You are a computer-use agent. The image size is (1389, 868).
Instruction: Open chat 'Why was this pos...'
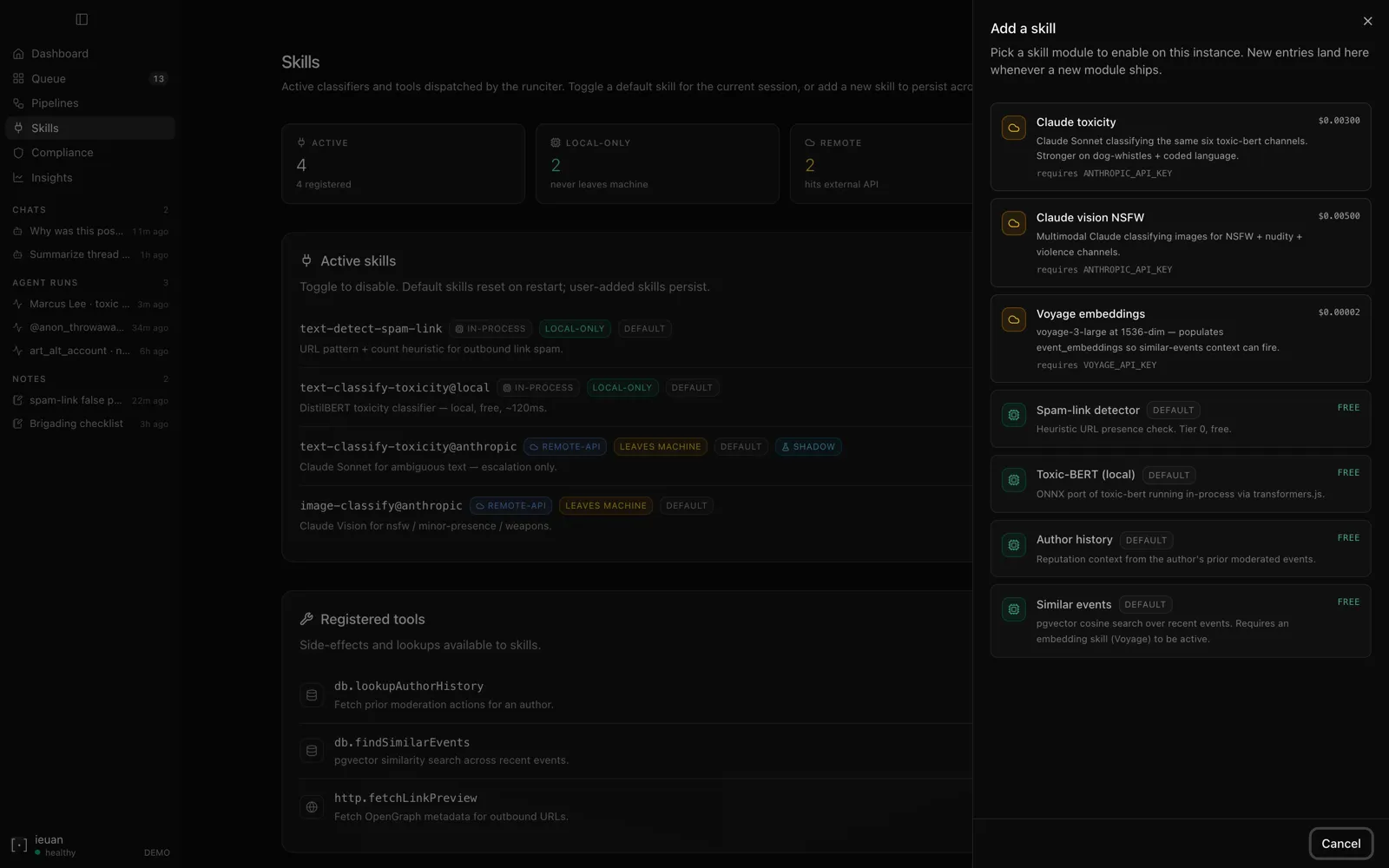[x=90, y=231]
